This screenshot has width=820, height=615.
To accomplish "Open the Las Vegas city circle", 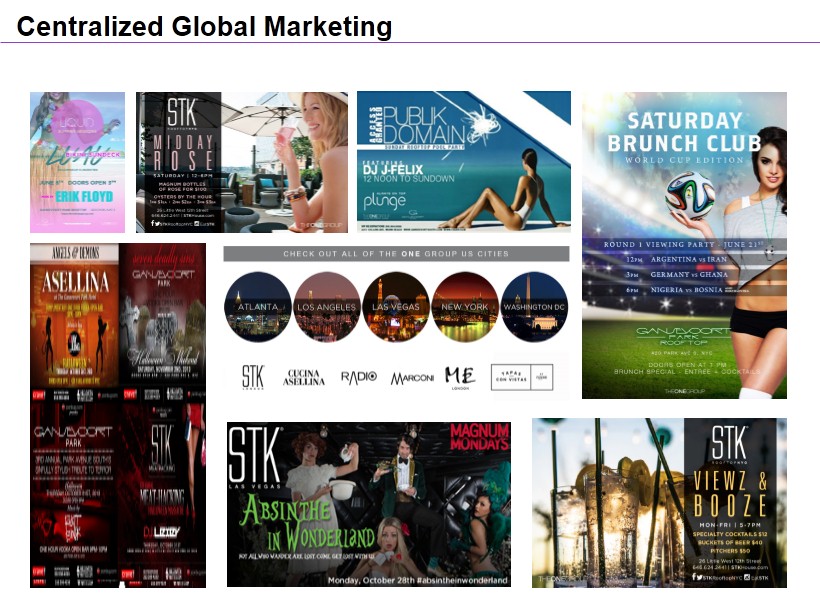I will [396, 306].
